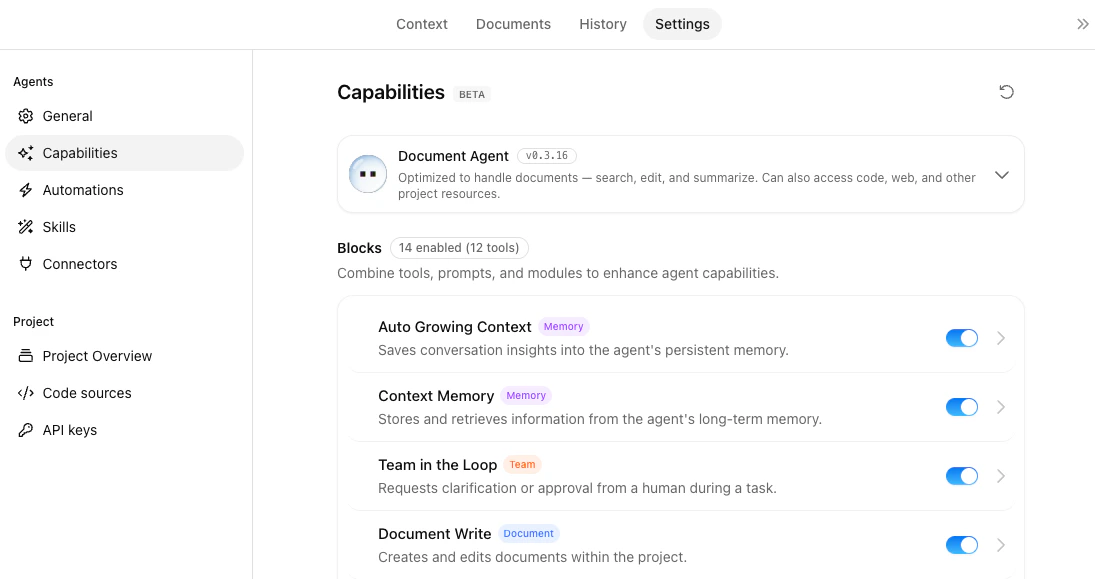
Task: Open Team in the Loop details chevron
Action: [1001, 476]
